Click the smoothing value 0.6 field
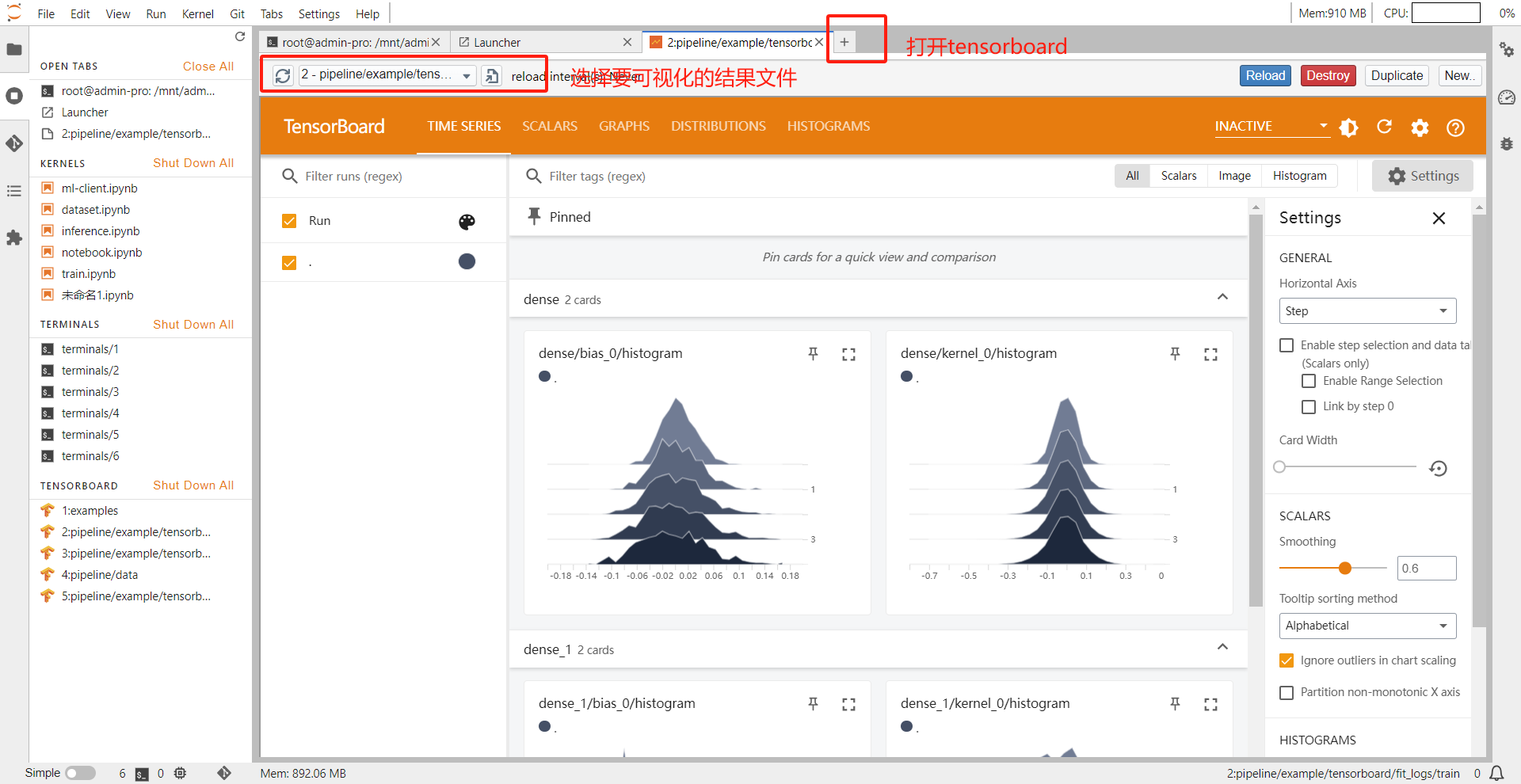Screen dimensions: 1521x784 [1427, 568]
